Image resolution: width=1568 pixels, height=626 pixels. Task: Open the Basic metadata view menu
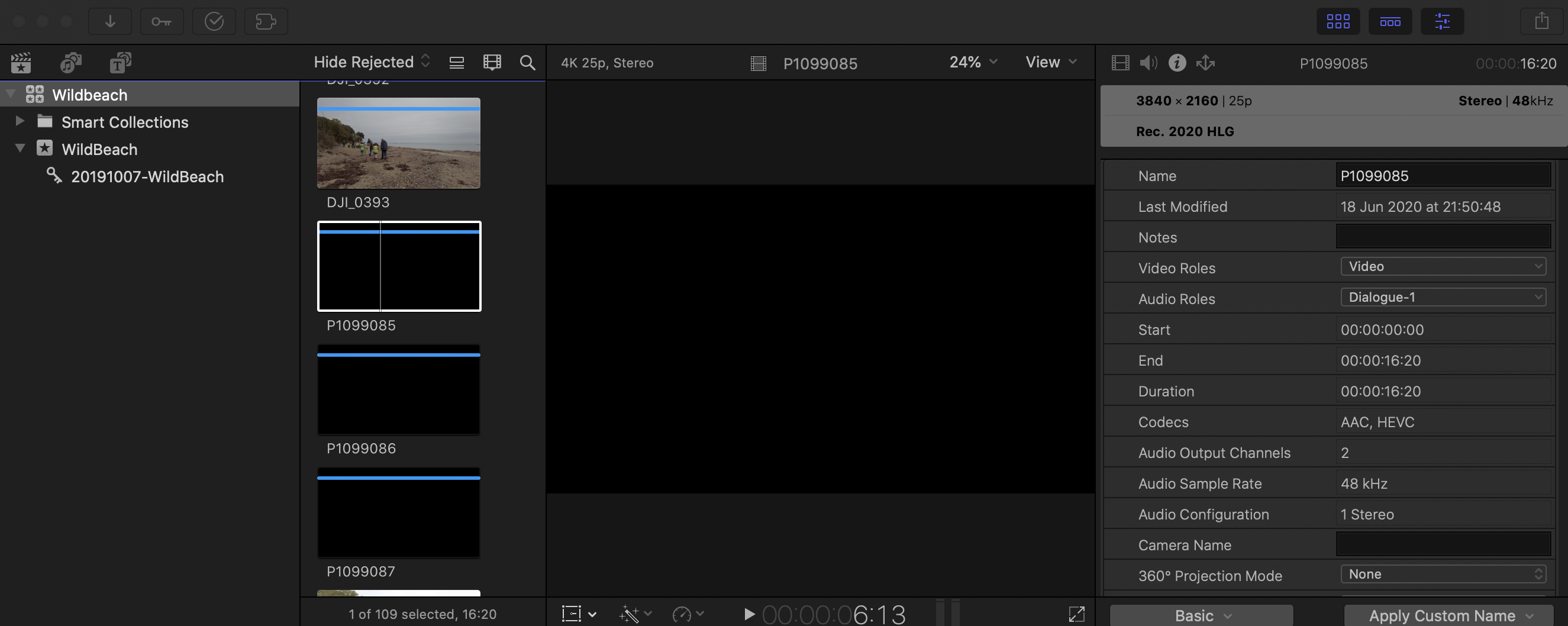click(1202, 616)
